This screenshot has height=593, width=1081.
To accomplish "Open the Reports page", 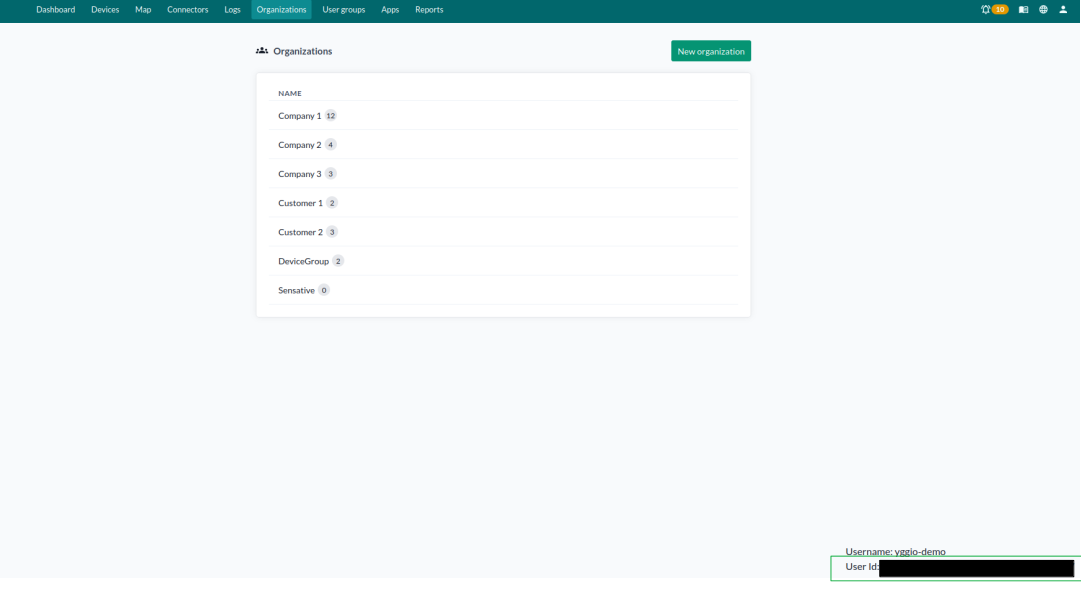I will [x=429, y=9].
